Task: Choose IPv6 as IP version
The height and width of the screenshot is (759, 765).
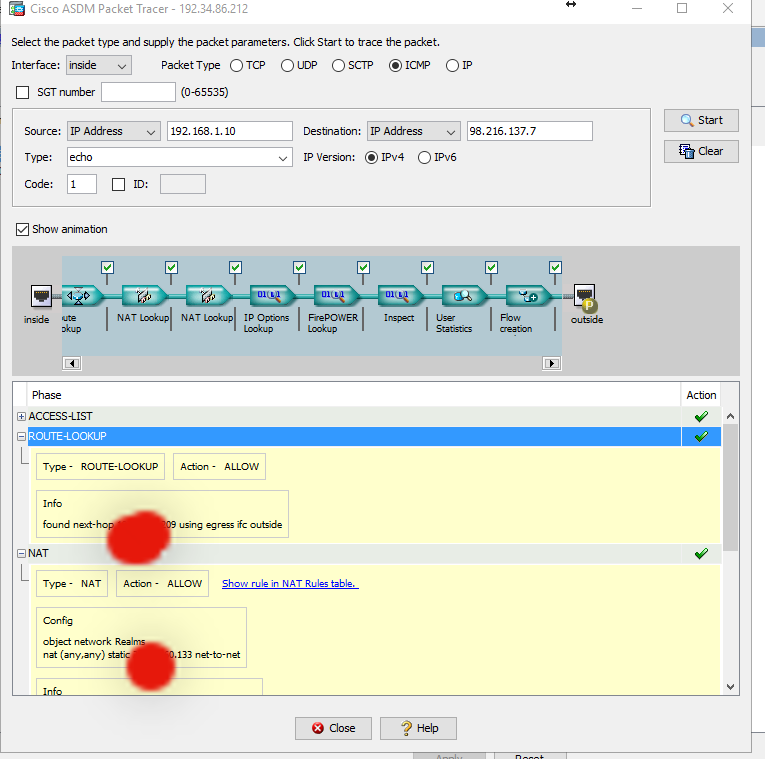Action: (x=424, y=158)
